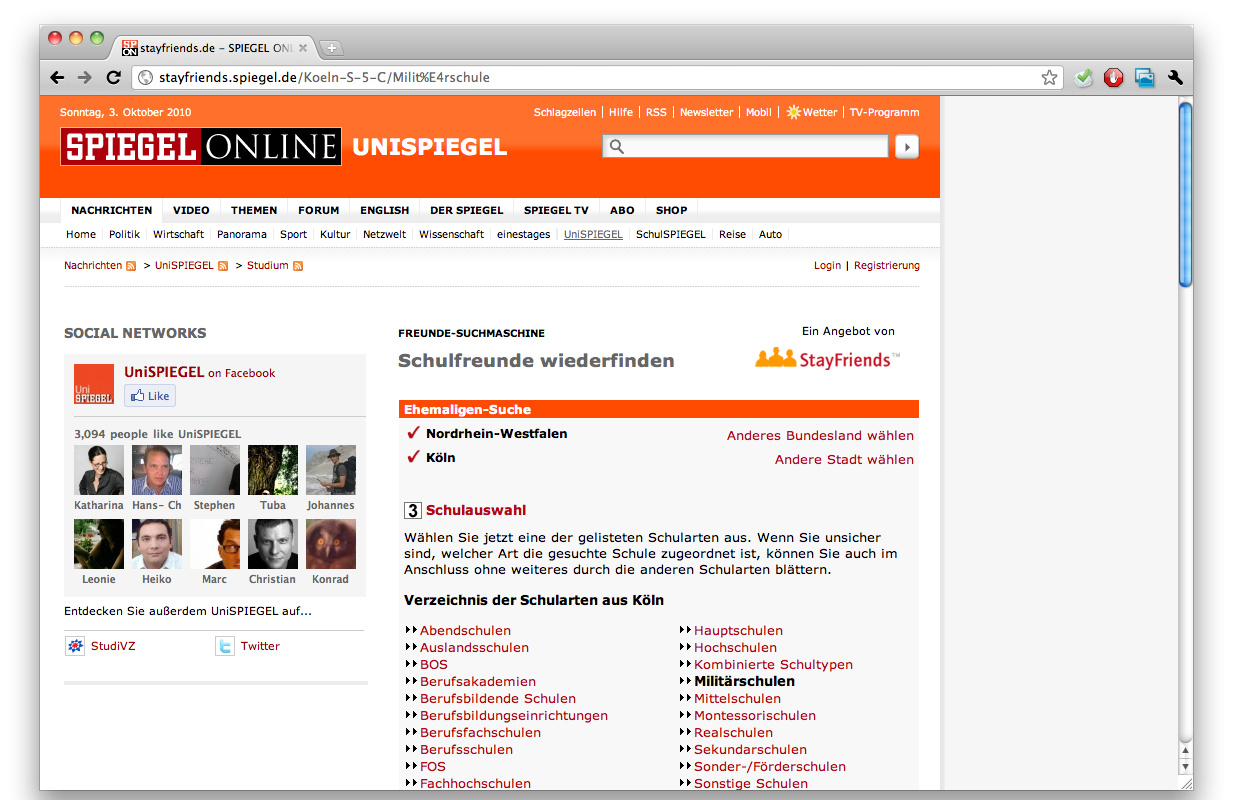
Task: Go to the Wissenschaft section
Action: (452, 234)
